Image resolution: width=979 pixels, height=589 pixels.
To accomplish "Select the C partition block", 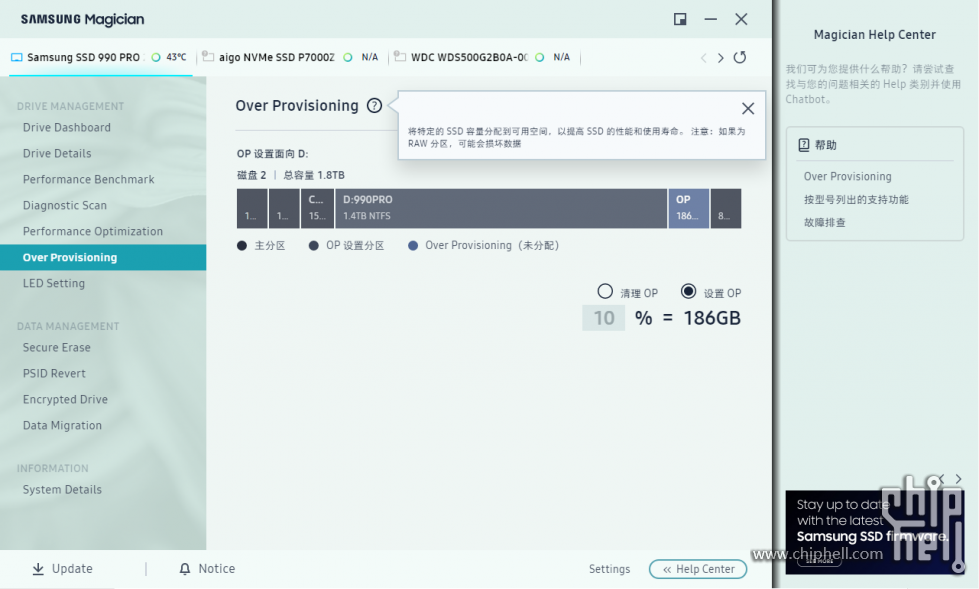I will click(x=318, y=208).
